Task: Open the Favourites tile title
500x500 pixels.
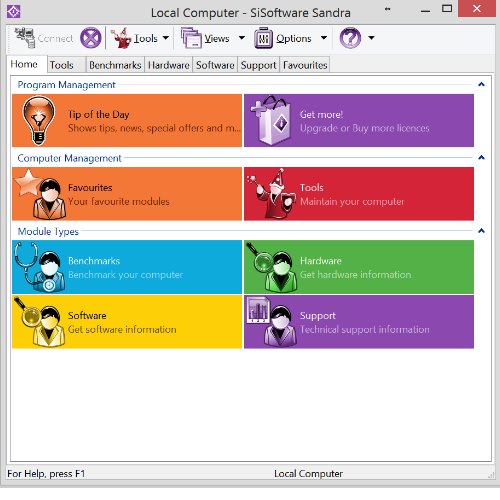Action: [x=90, y=188]
